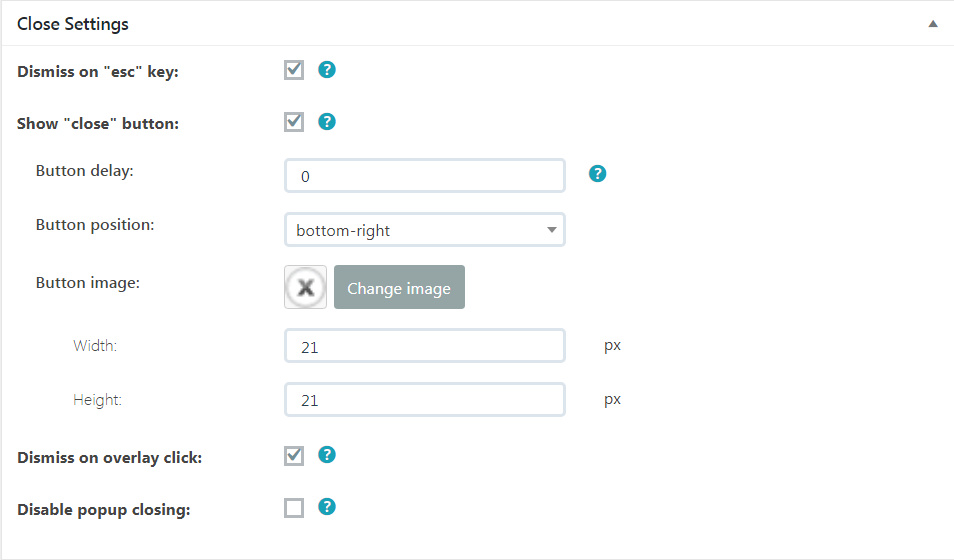The height and width of the screenshot is (560, 954).
Task: Open the Button position dropdown
Action: 425,229
